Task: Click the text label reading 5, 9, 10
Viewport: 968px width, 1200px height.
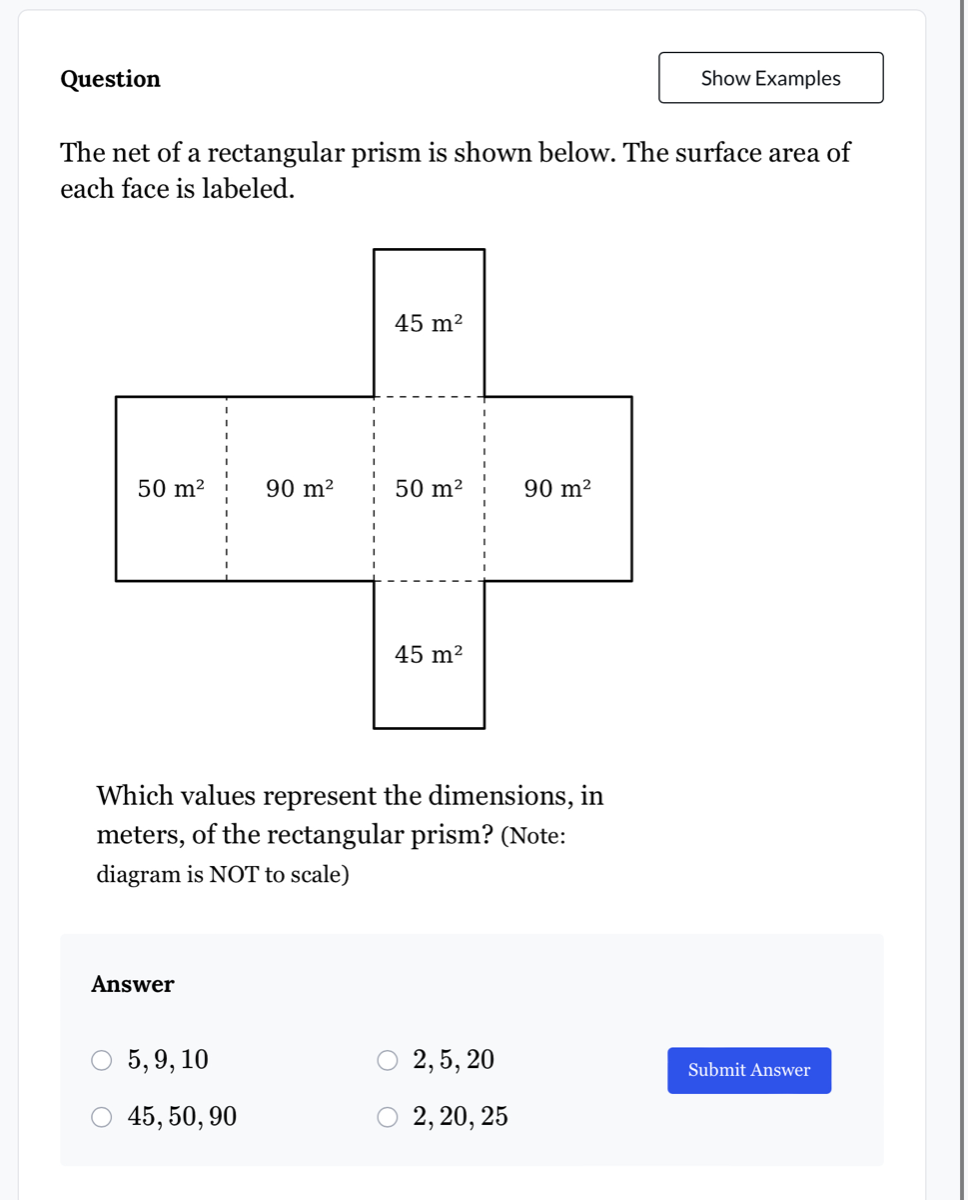Action: pos(168,1060)
